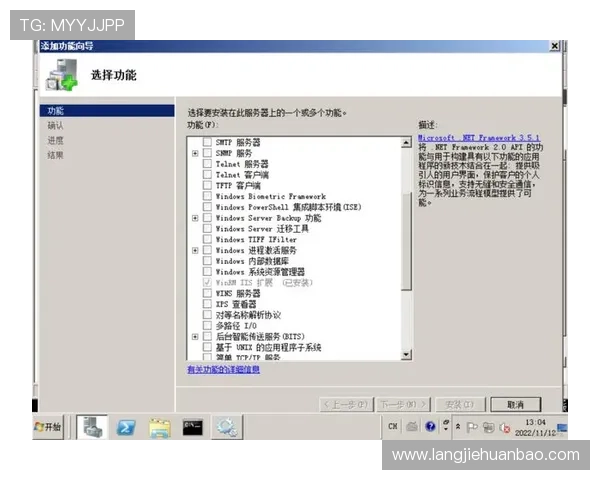Screen dimensions: 600x480
Task: Open settings gear taskbar icon
Action: (x=227, y=427)
